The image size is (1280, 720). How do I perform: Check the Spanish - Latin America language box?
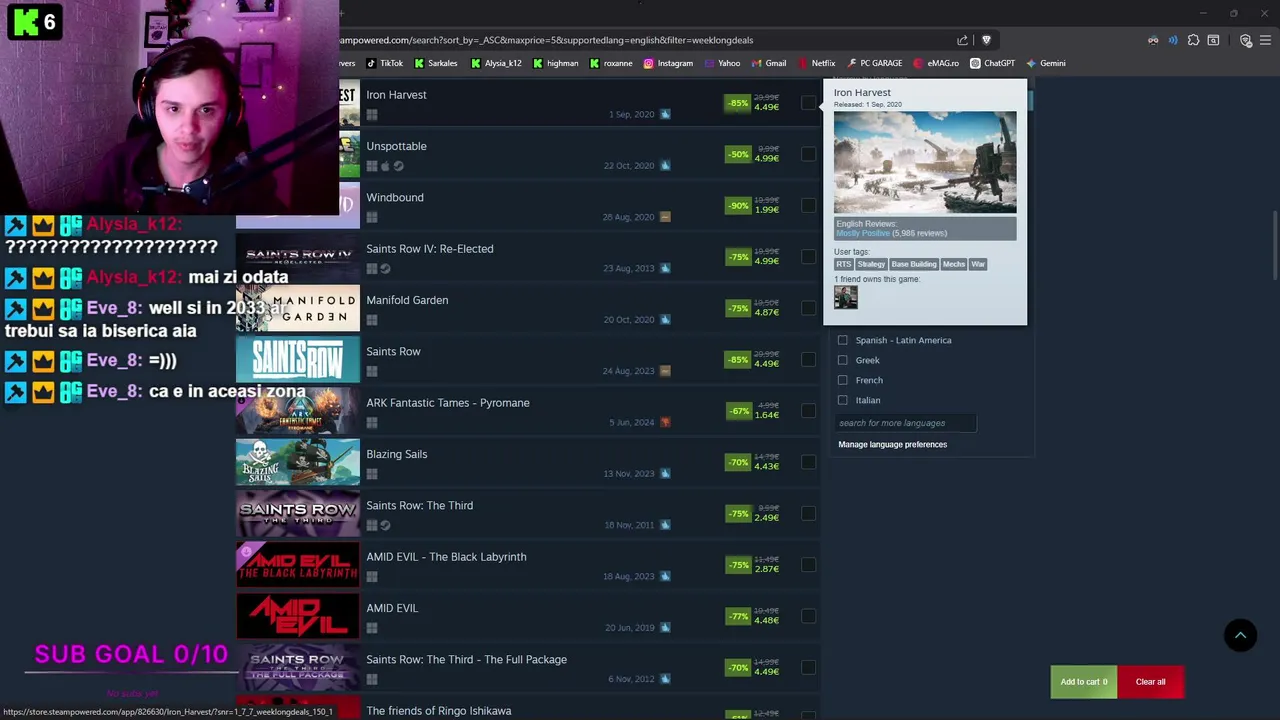(843, 340)
